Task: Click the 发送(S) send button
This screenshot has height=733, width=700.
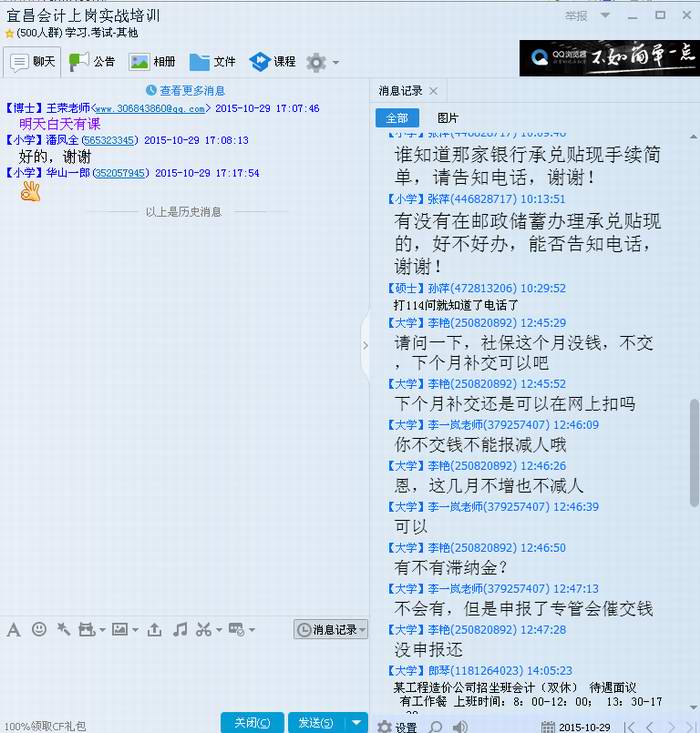Action: (315, 722)
